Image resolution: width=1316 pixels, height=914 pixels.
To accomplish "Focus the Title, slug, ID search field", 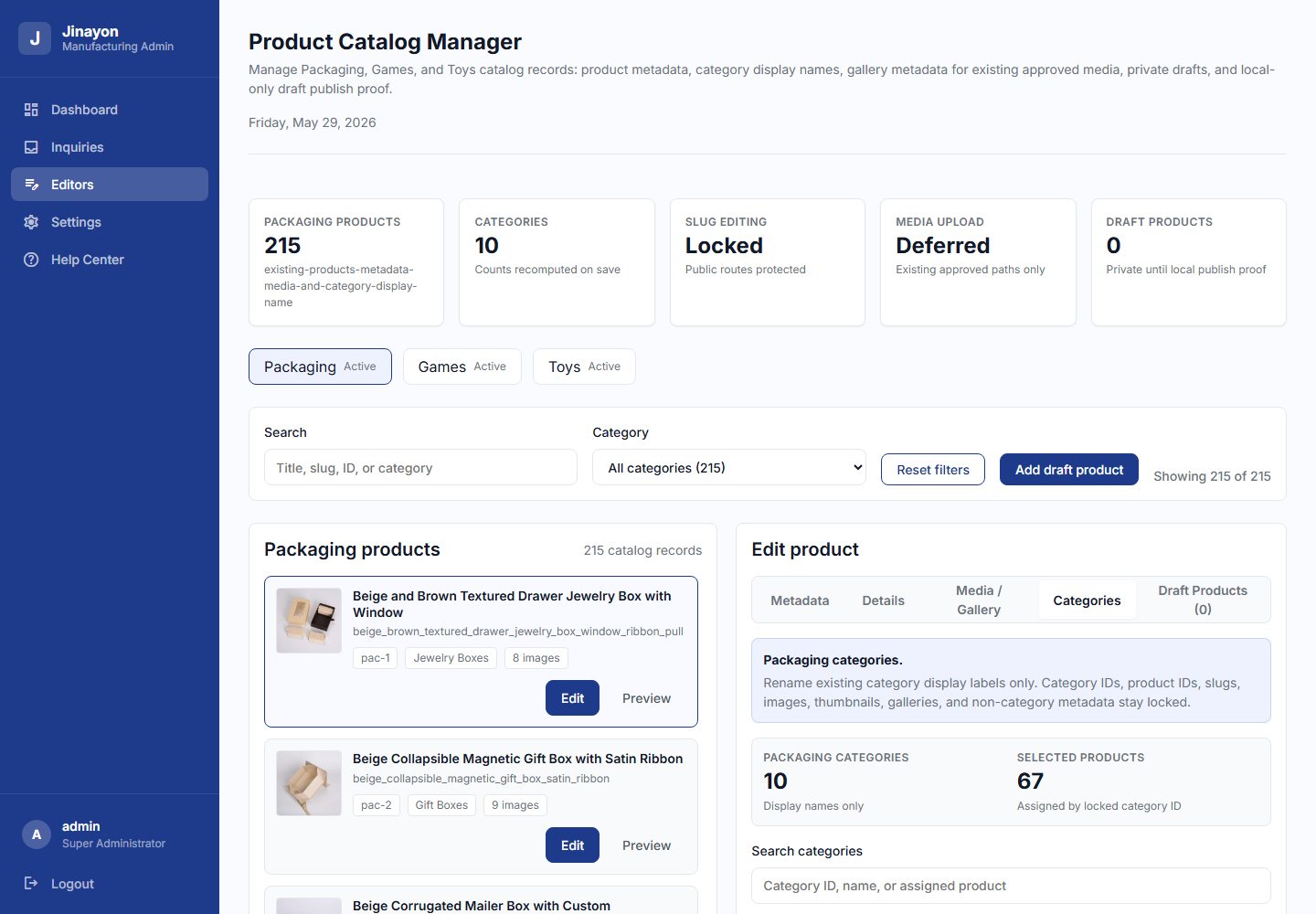I will [420, 467].
